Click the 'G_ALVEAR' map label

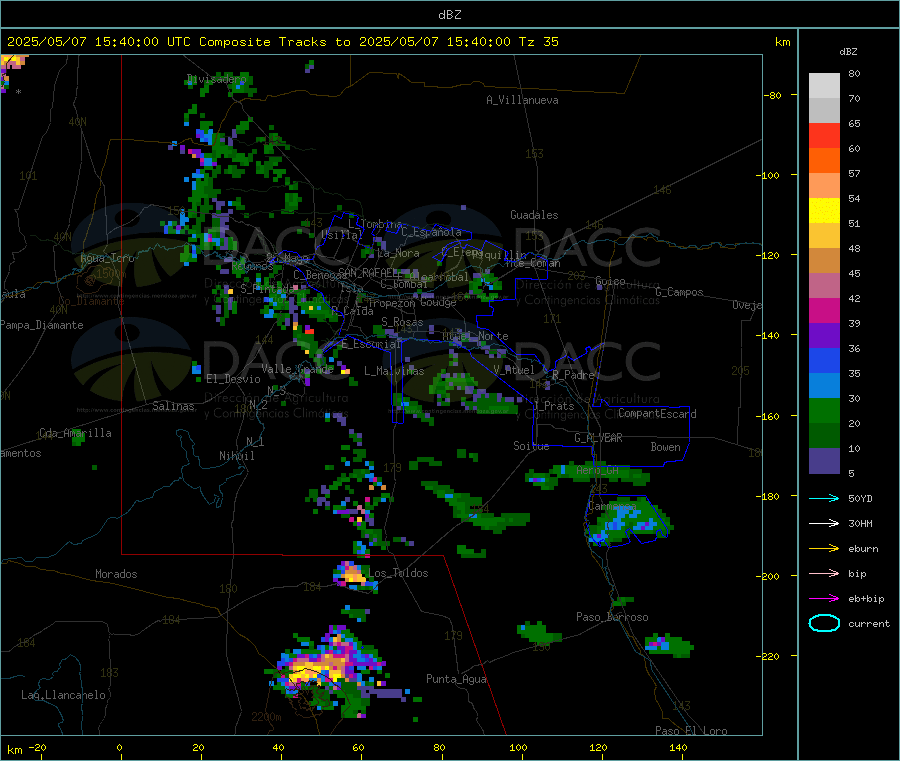tap(598, 438)
